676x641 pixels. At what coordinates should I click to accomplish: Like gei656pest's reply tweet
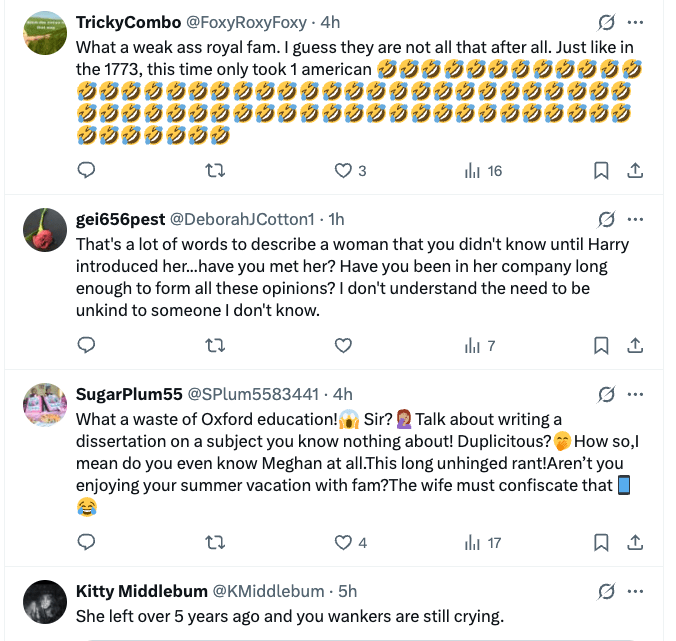point(343,346)
